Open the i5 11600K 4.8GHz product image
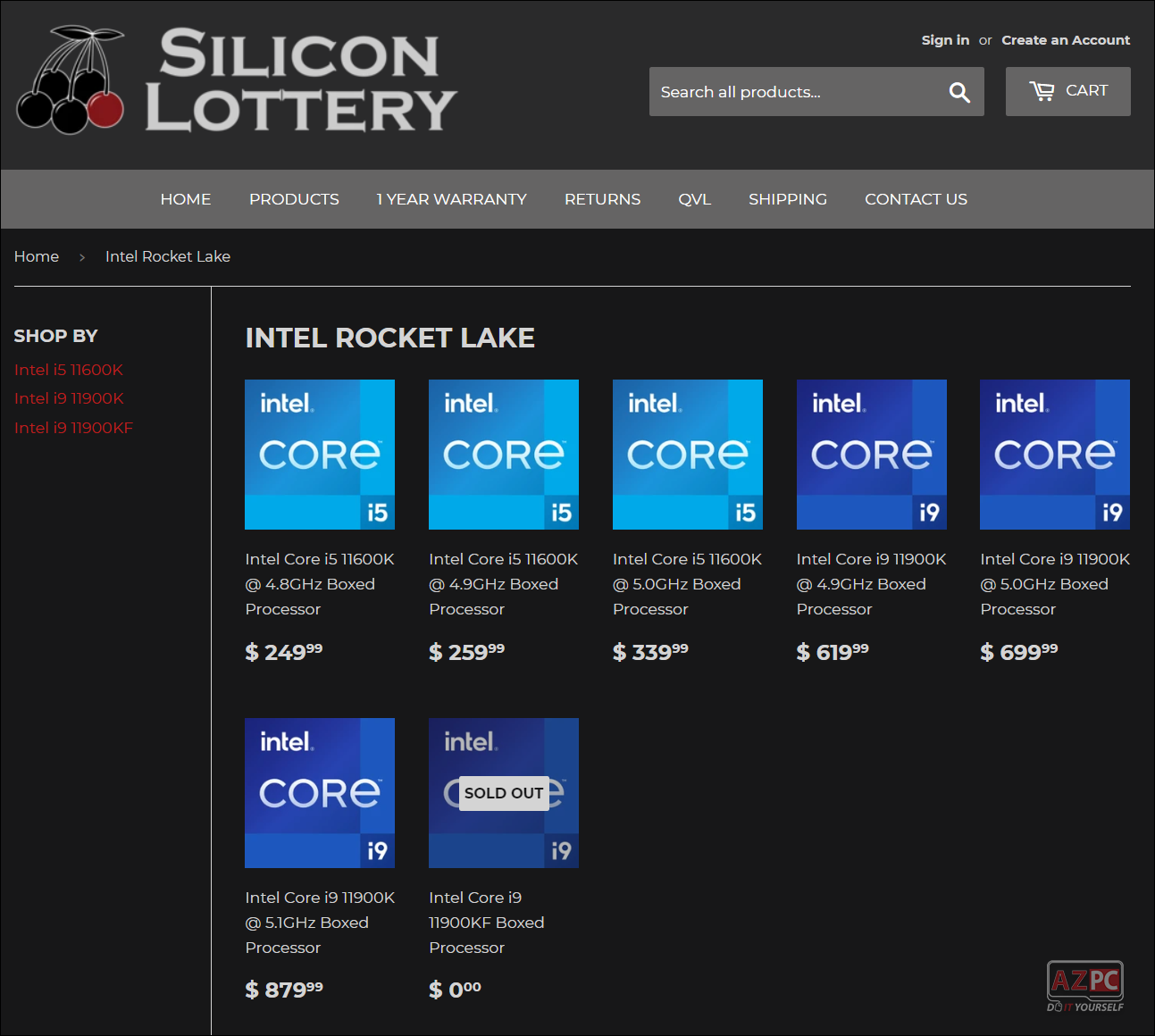1155x1036 pixels. tap(319, 455)
